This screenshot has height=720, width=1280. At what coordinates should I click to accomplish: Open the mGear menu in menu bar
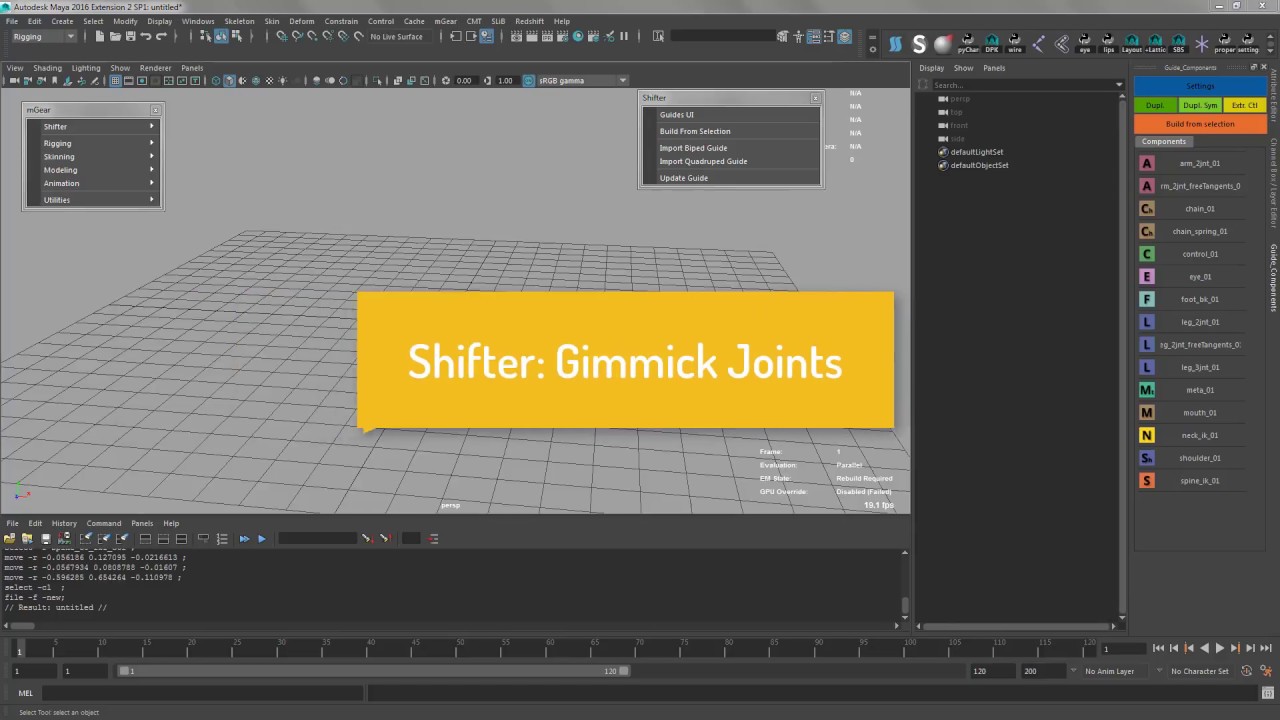coord(445,21)
